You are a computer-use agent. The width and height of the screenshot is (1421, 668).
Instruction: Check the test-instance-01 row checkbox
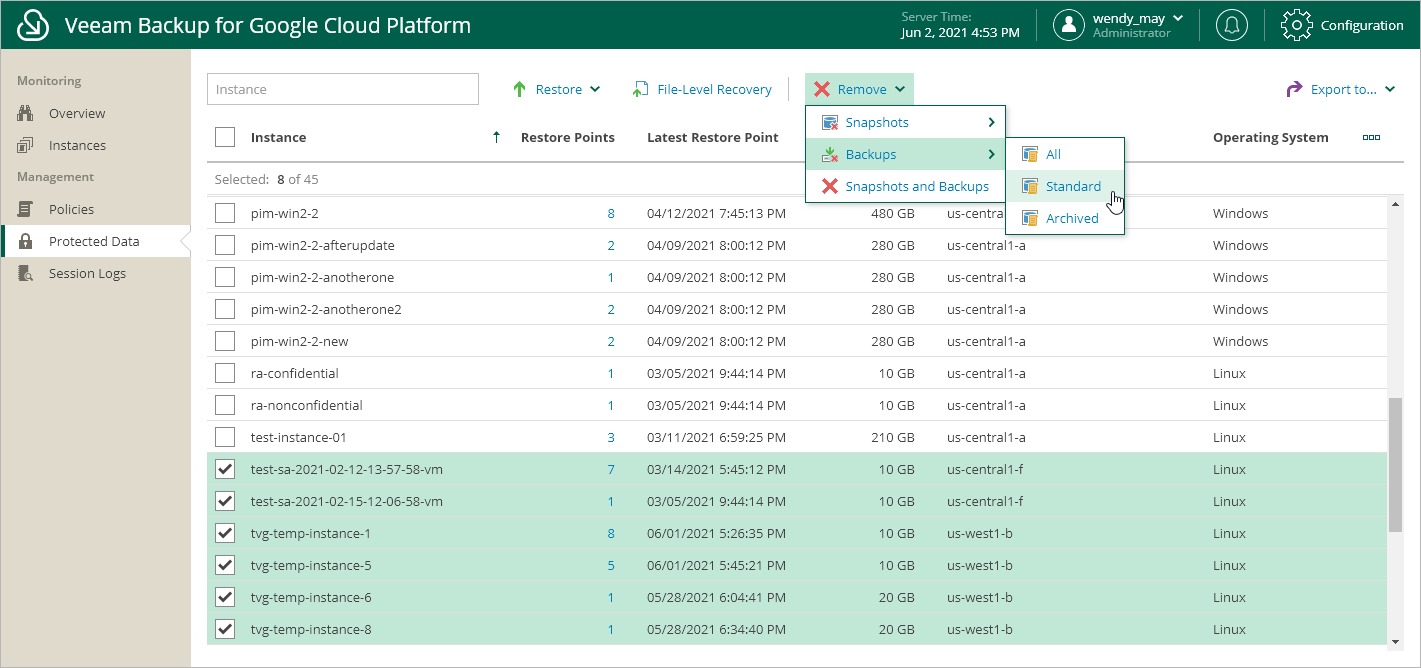(225, 437)
